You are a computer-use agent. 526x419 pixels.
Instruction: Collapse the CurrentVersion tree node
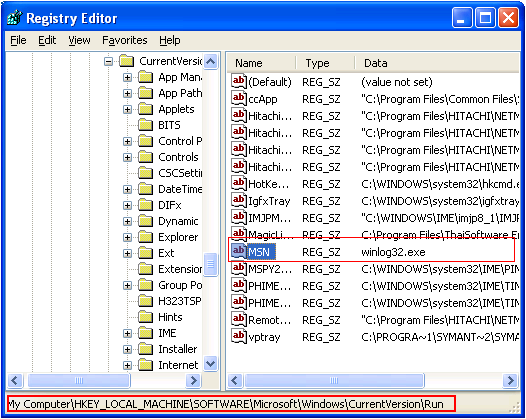[x=108, y=61]
